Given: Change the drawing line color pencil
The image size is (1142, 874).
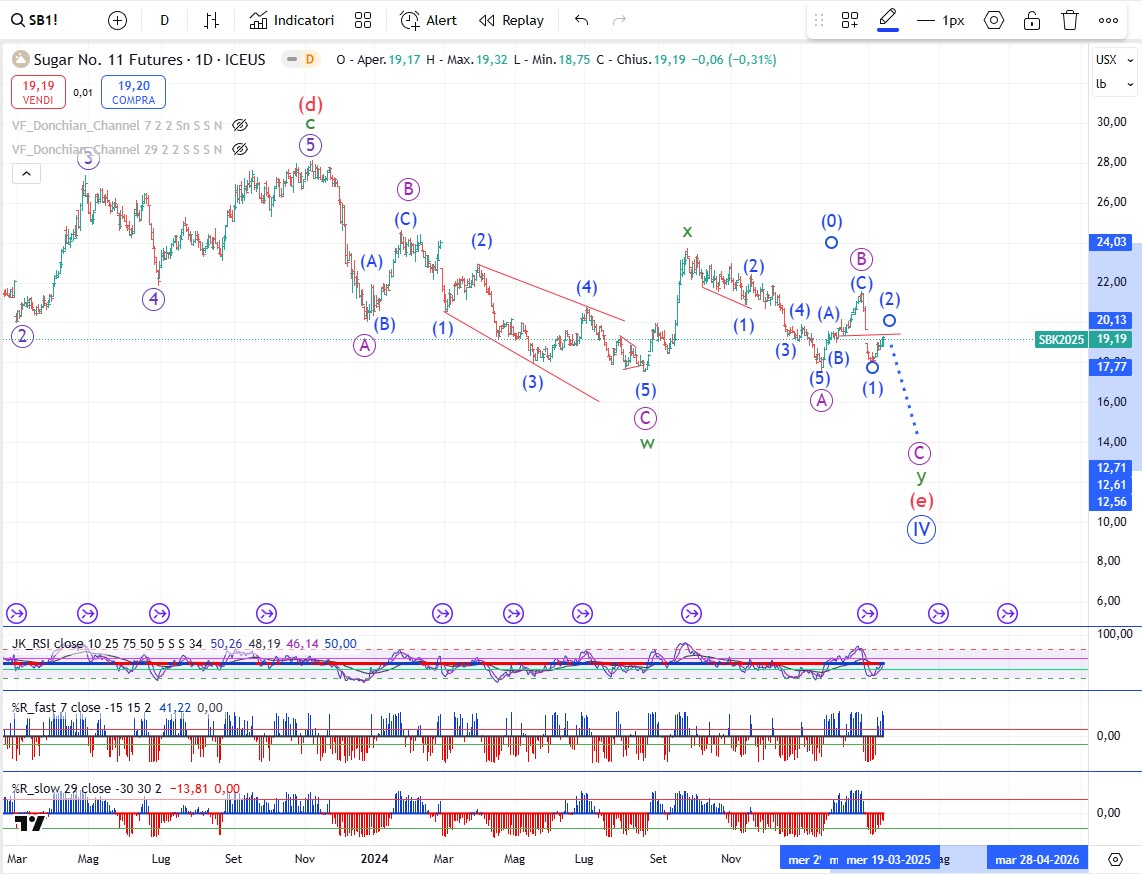Looking at the screenshot, I should [x=888, y=20].
